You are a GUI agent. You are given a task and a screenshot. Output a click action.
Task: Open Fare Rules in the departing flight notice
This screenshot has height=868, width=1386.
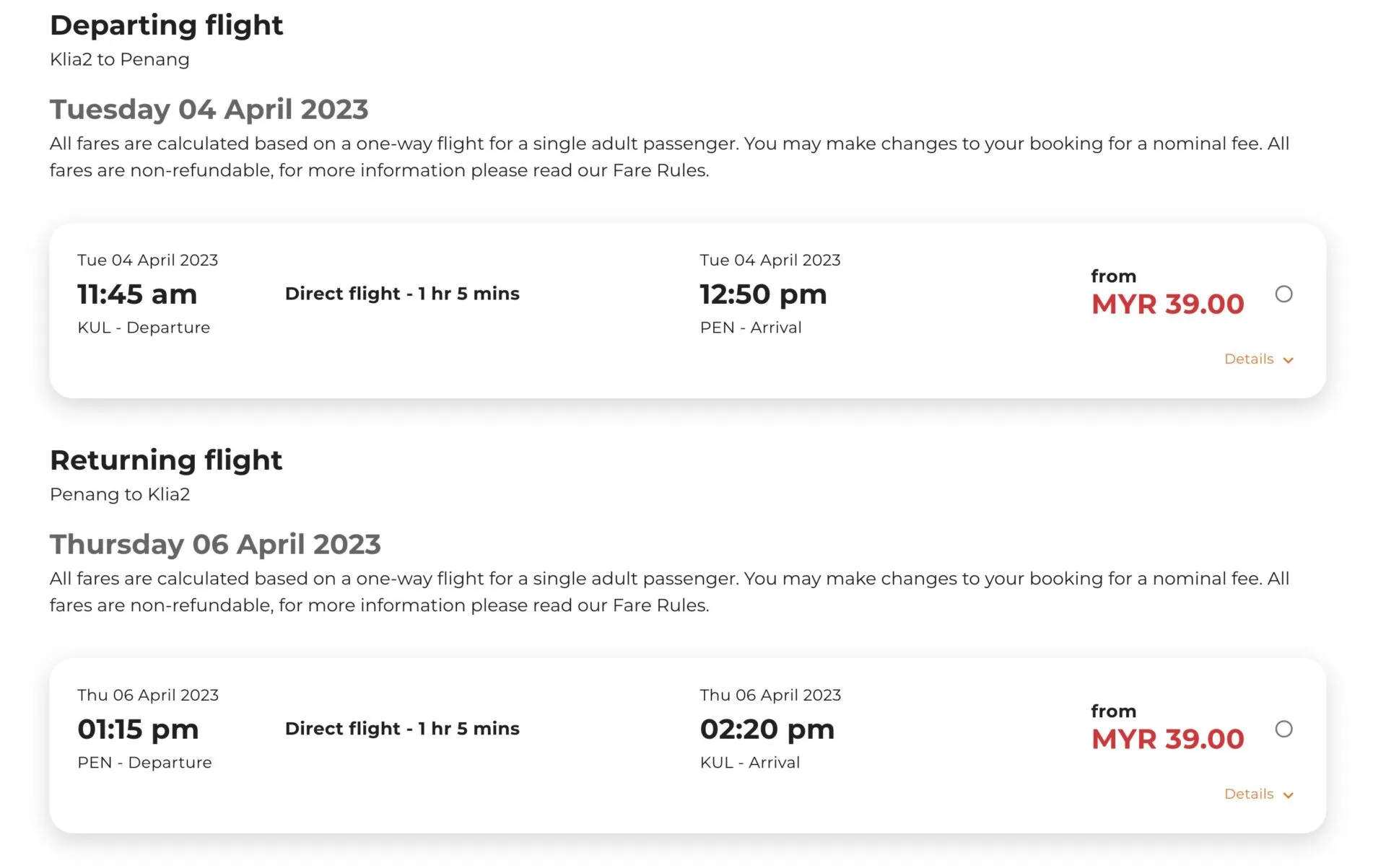660,170
